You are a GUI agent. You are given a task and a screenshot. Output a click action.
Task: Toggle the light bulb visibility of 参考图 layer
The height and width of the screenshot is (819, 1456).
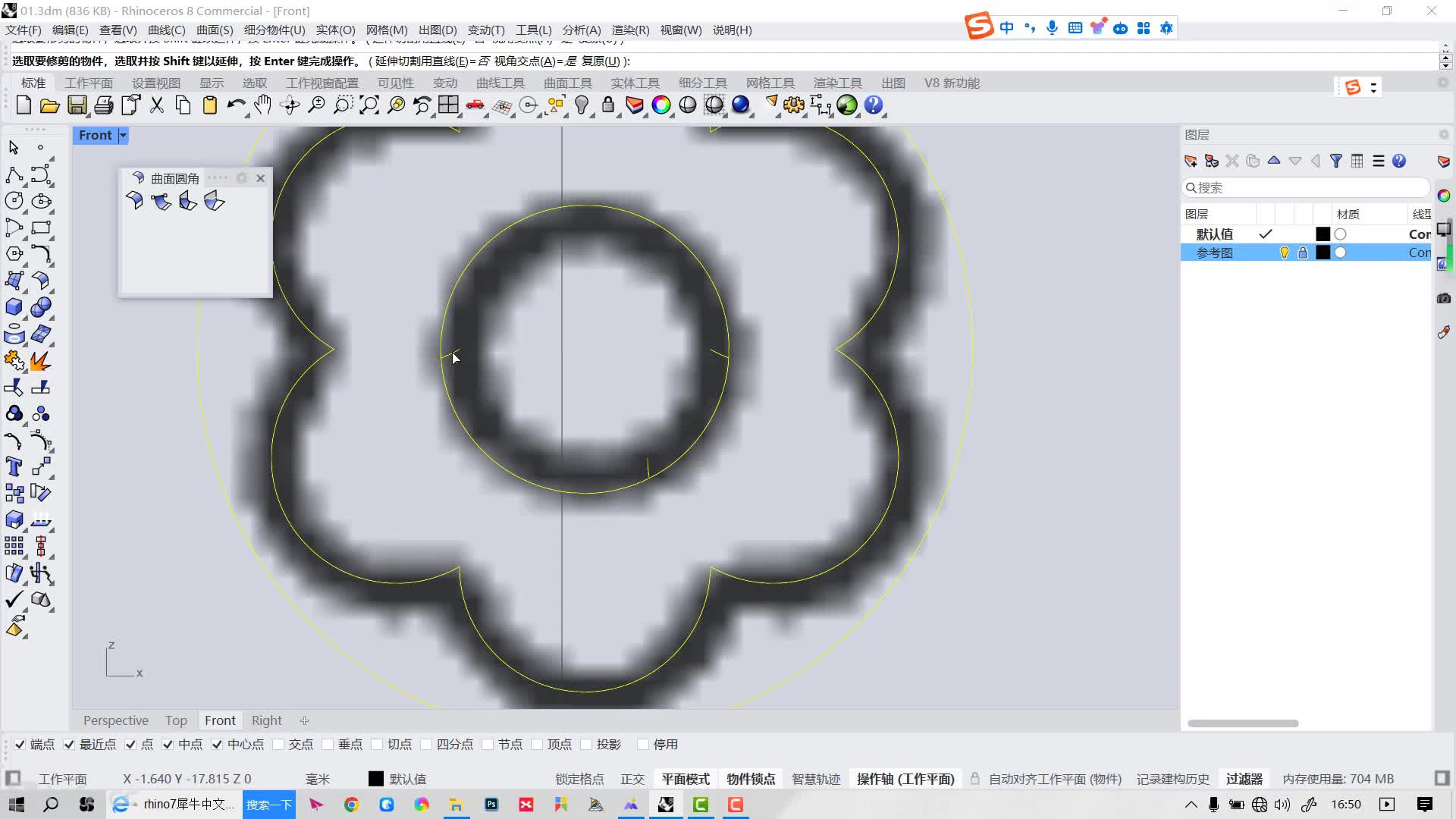tap(1285, 253)
